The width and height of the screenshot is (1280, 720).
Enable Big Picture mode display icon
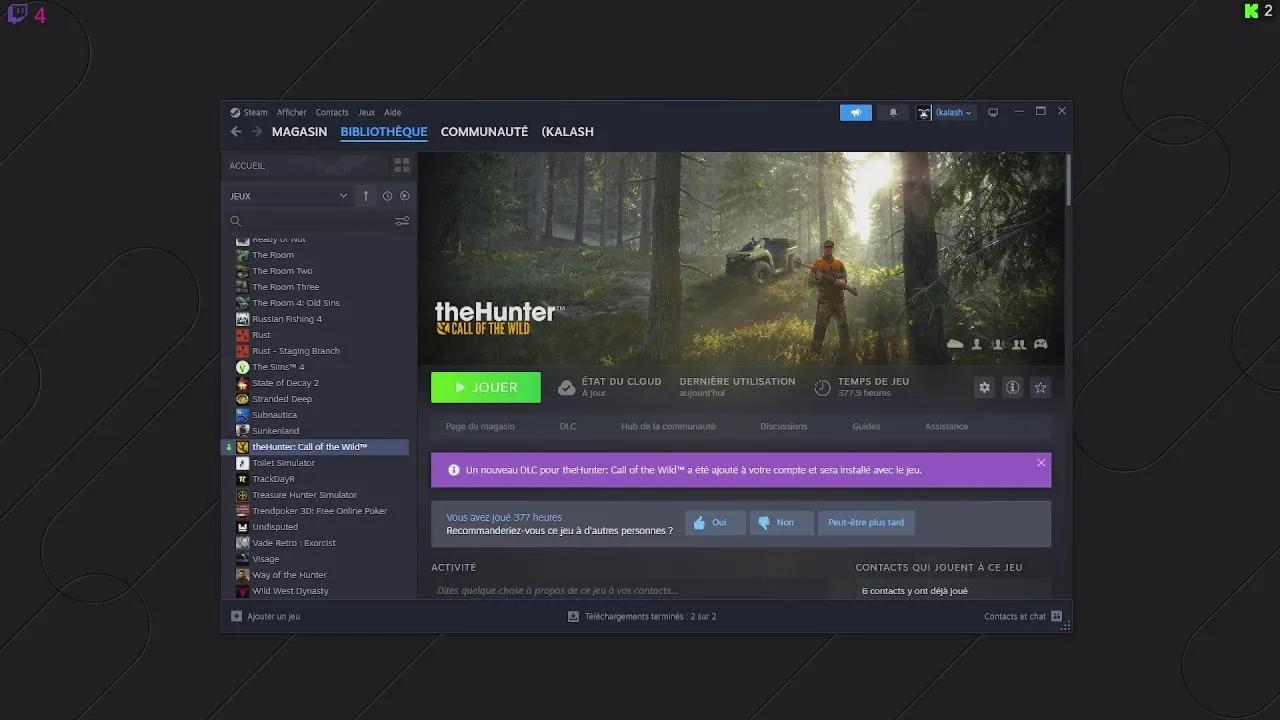pyautogui.click(x=993, y=112)
